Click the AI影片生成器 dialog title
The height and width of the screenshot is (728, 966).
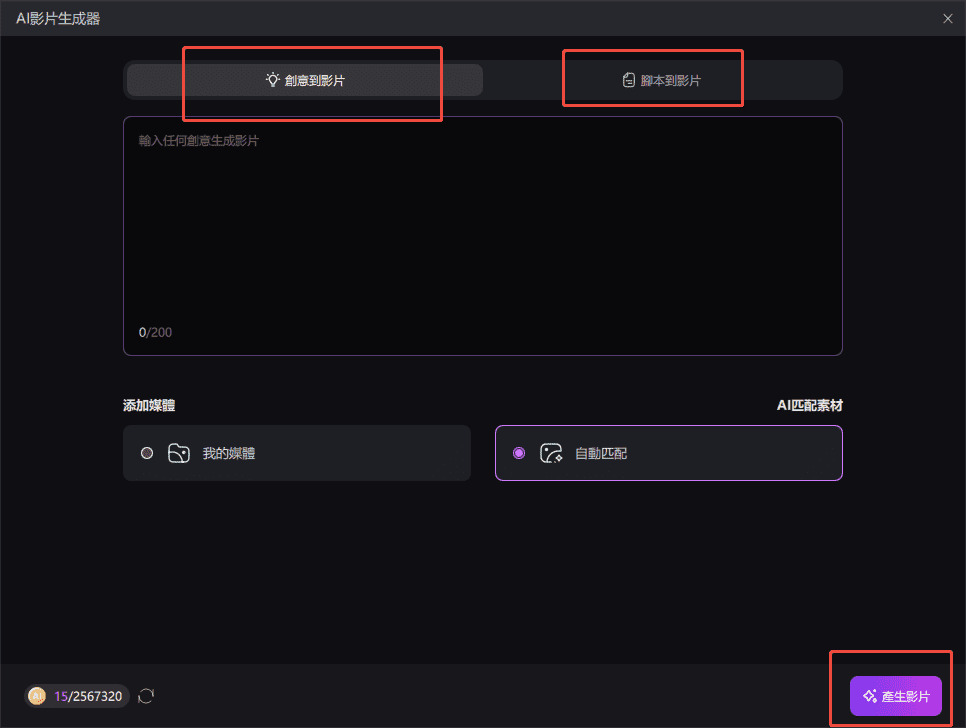pos(57,18)
